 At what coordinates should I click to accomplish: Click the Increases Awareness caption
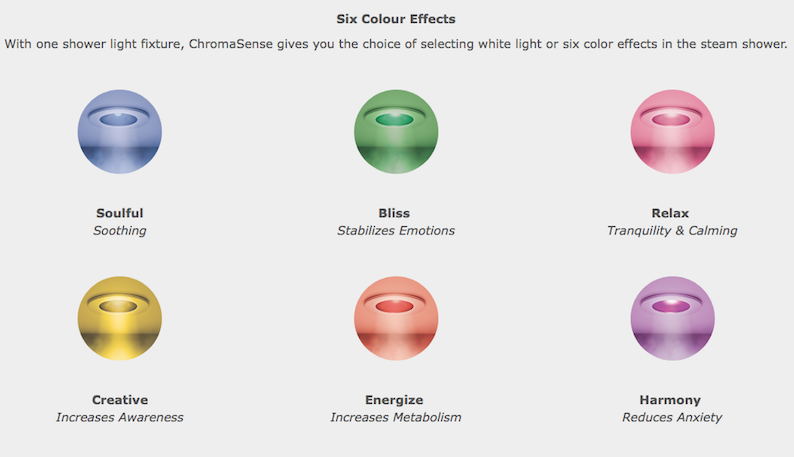coord(120,417)
